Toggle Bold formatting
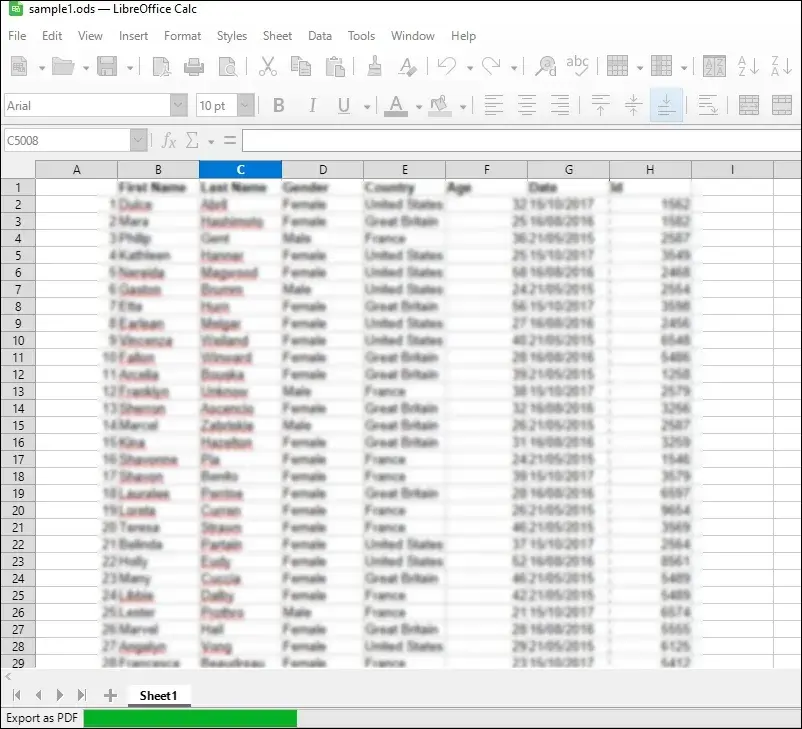The width and height of the screenshot is (802, 729). (279, 105)
